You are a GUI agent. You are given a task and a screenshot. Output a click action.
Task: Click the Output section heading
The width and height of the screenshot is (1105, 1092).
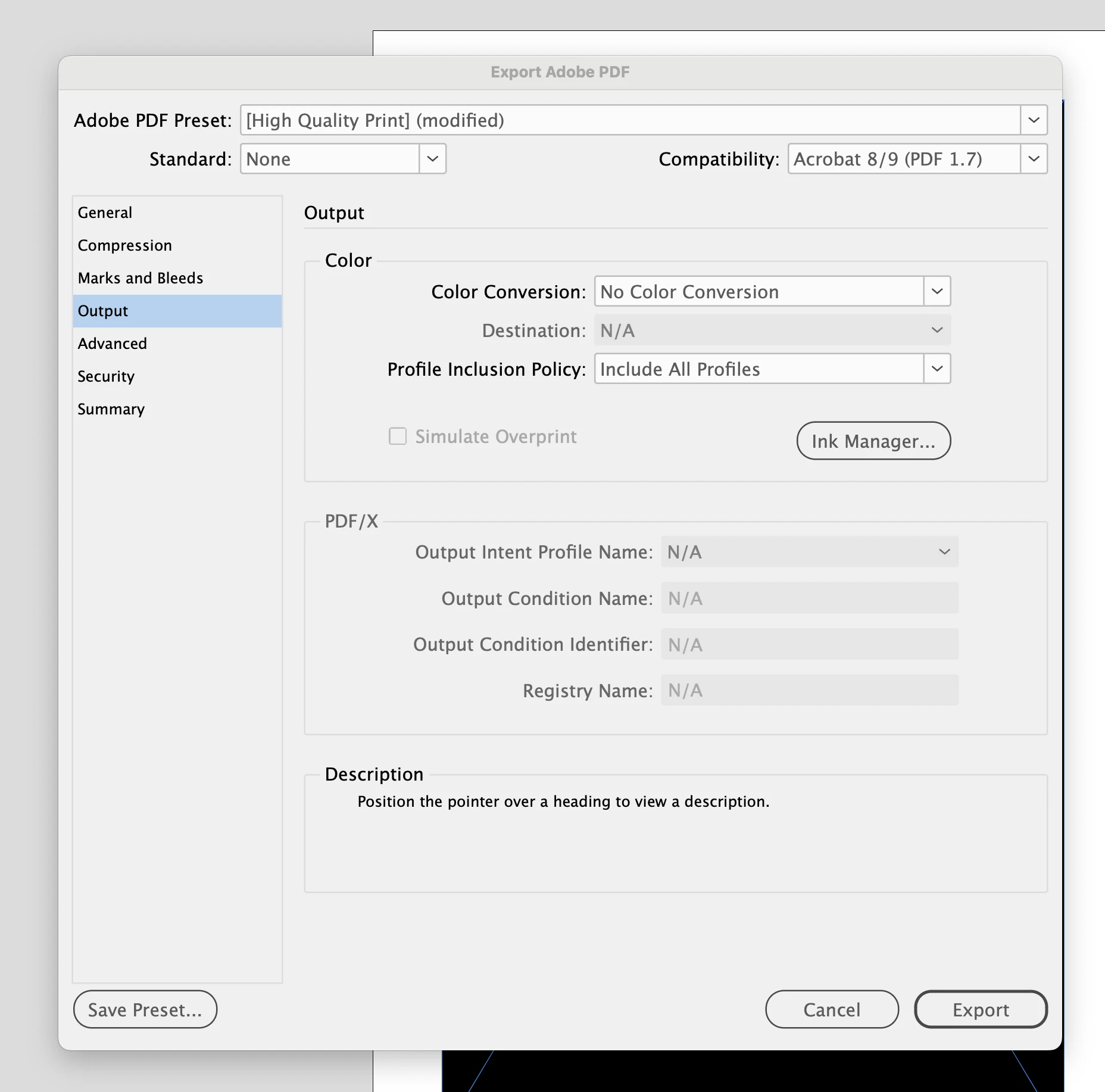point(334,213)
